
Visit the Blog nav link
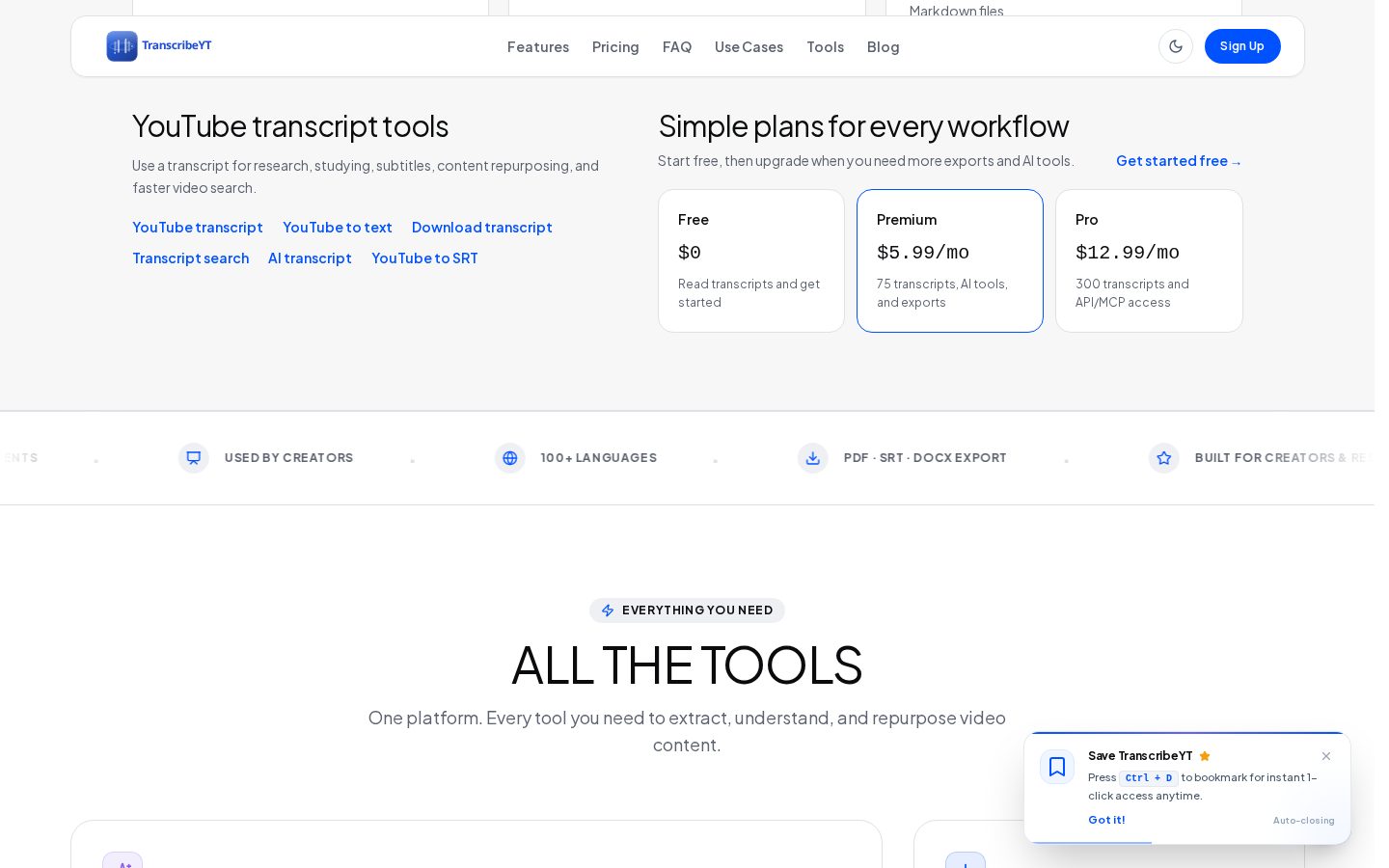coord(883,47)
